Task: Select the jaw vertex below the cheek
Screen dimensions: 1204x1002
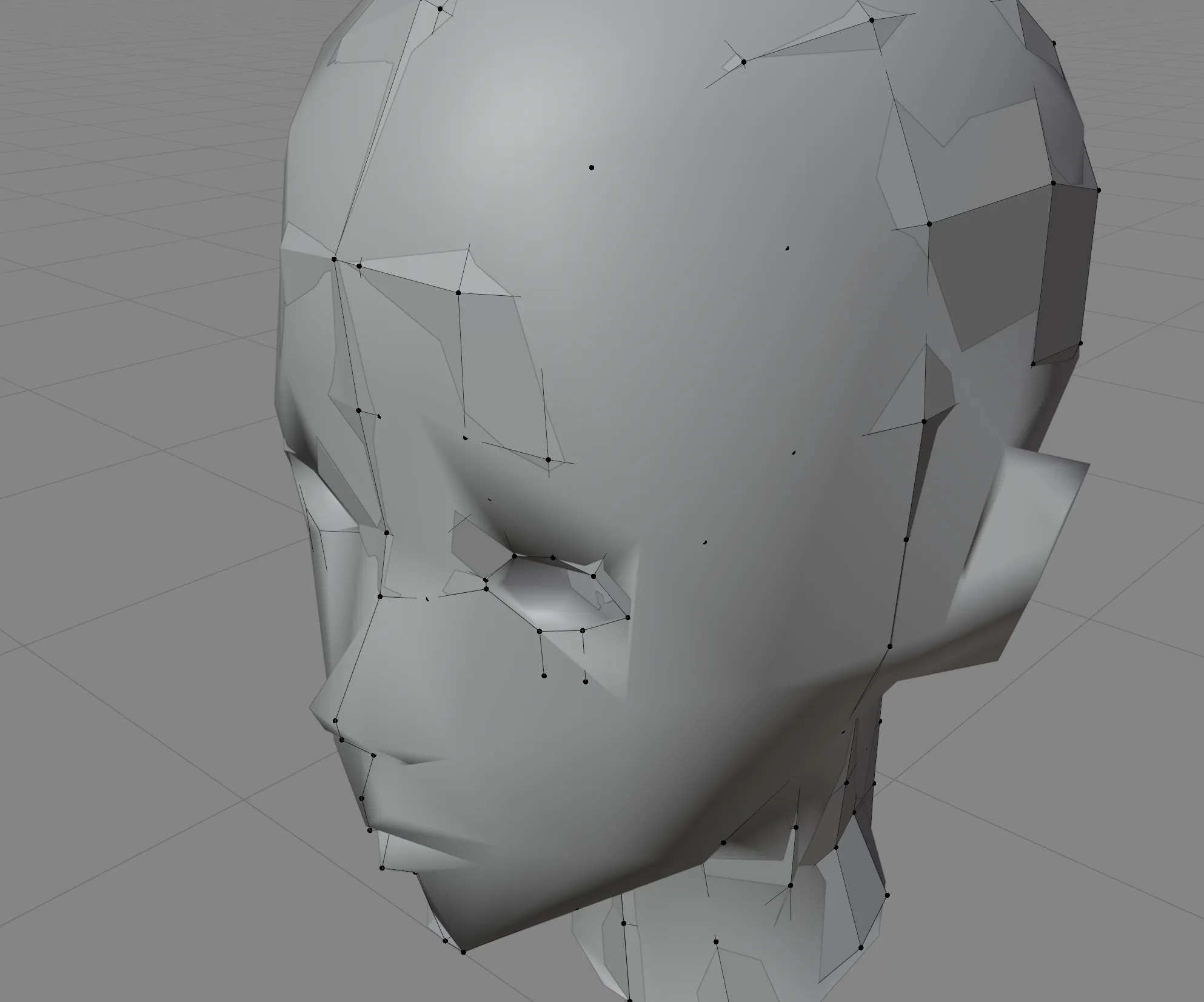Action: pyautogui.click(x=723, y=843)
